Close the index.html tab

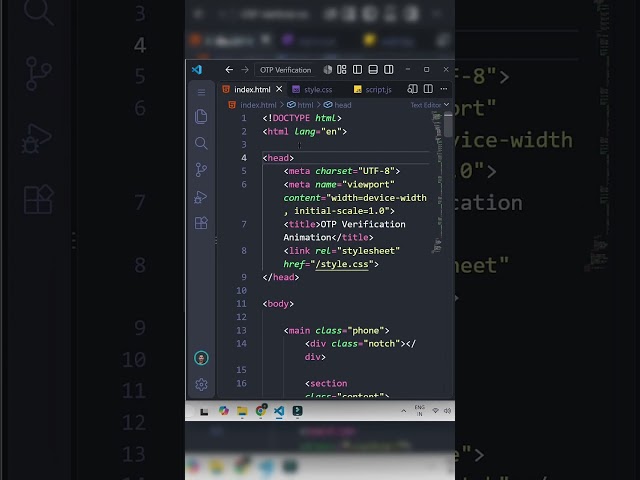279,89
